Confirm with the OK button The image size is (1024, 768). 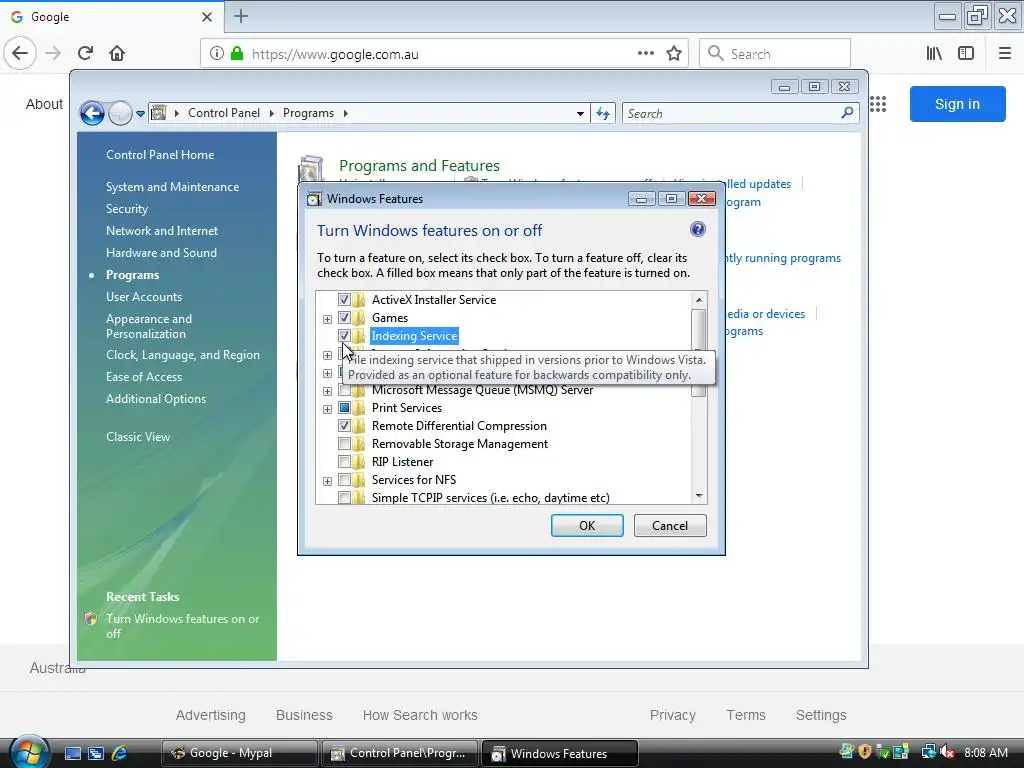point(587,526)
